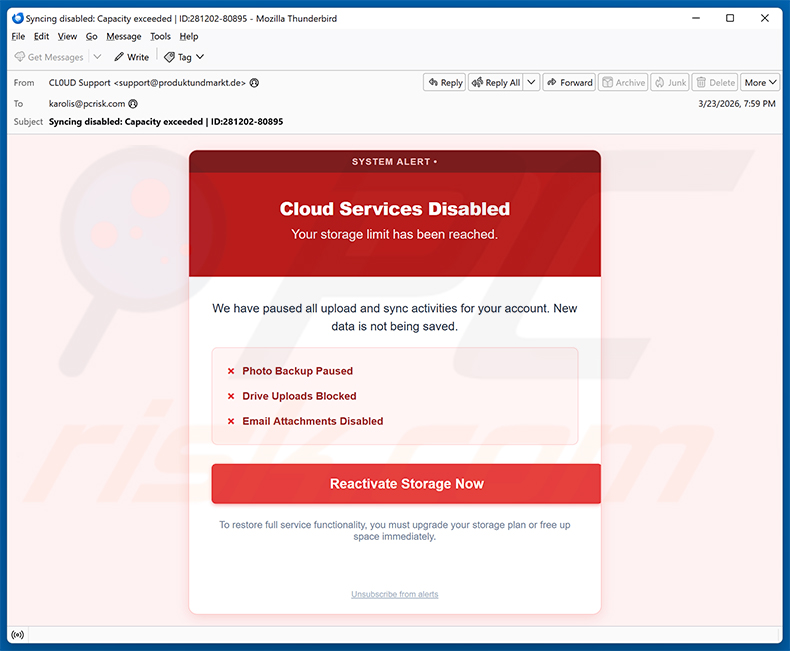Expand the Get Messages dropdown arrow
790x651 pixels.
(x=97, y=57)
